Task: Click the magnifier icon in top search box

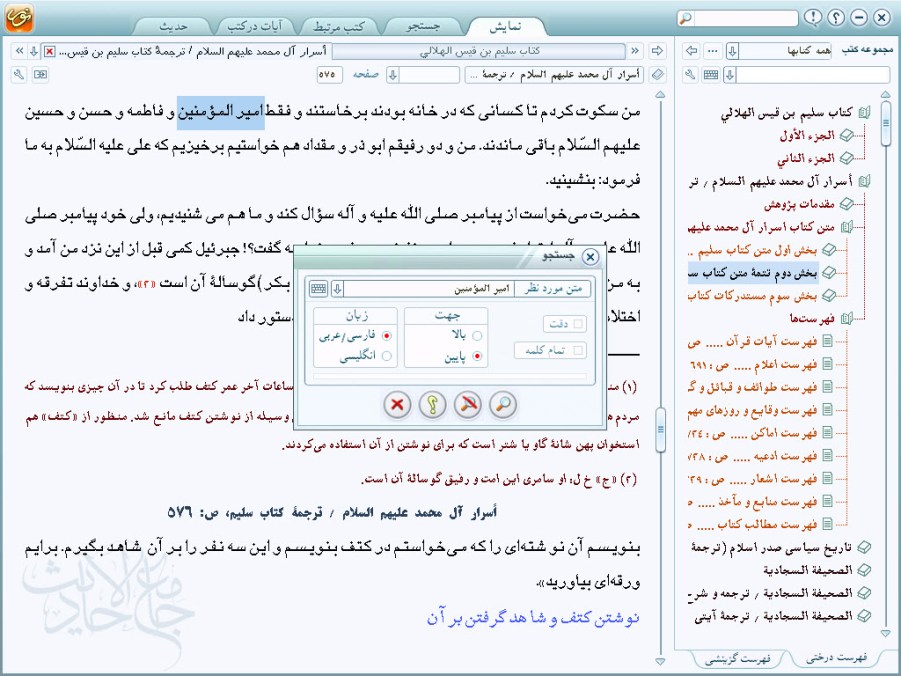Action: (x=686, y=18)
